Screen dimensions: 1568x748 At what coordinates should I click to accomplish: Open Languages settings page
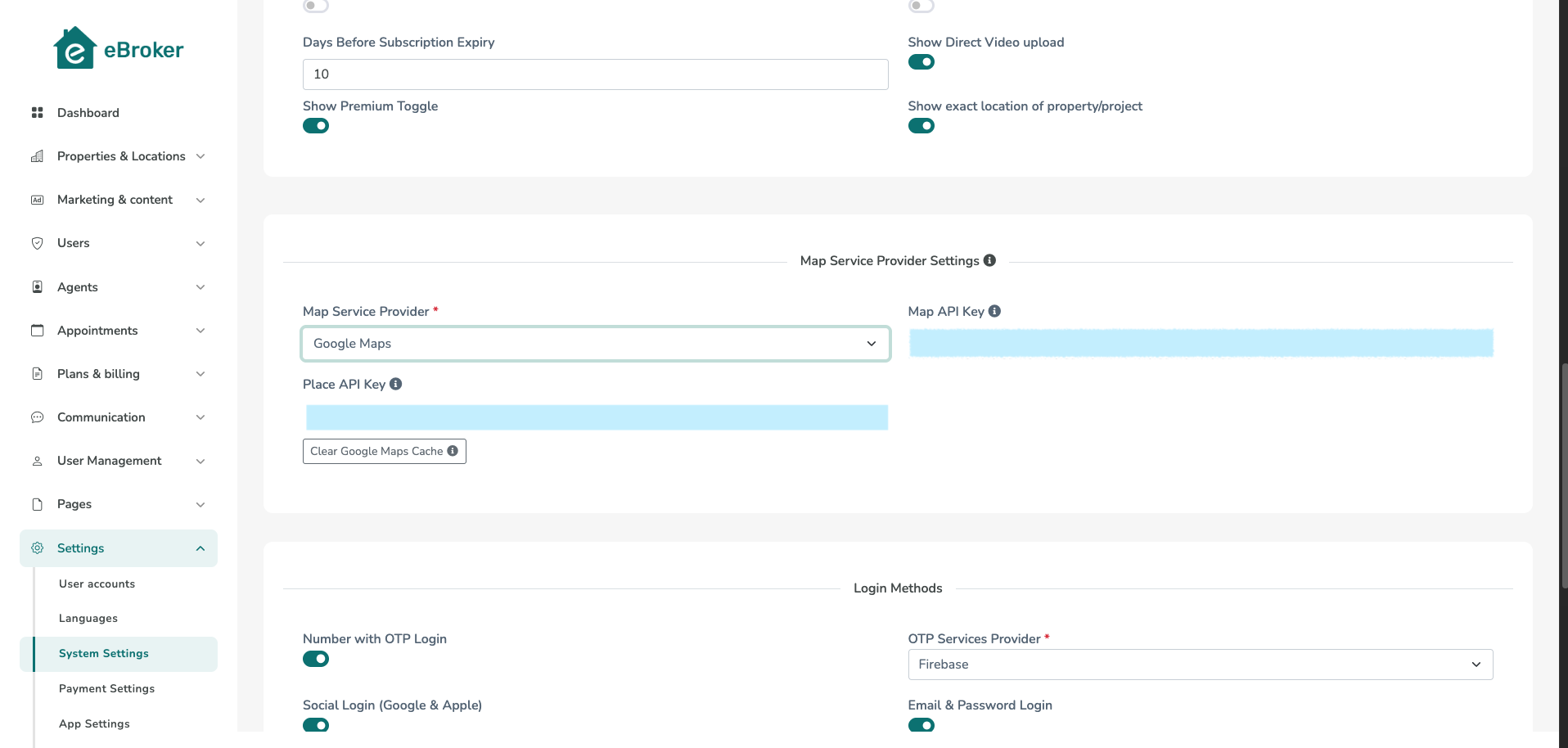coord(88,618)
